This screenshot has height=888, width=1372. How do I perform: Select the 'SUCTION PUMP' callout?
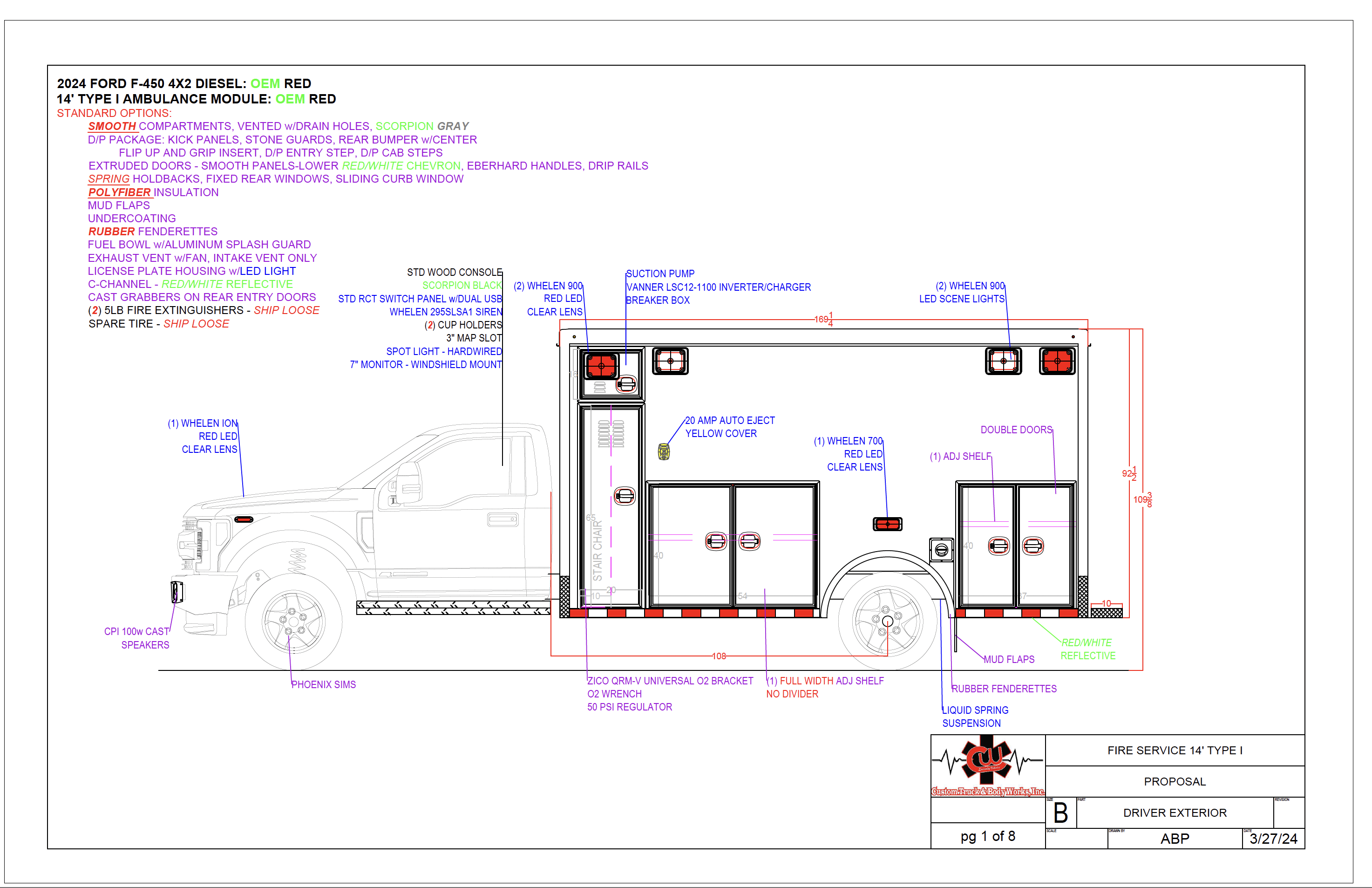(x=660, y=274)
